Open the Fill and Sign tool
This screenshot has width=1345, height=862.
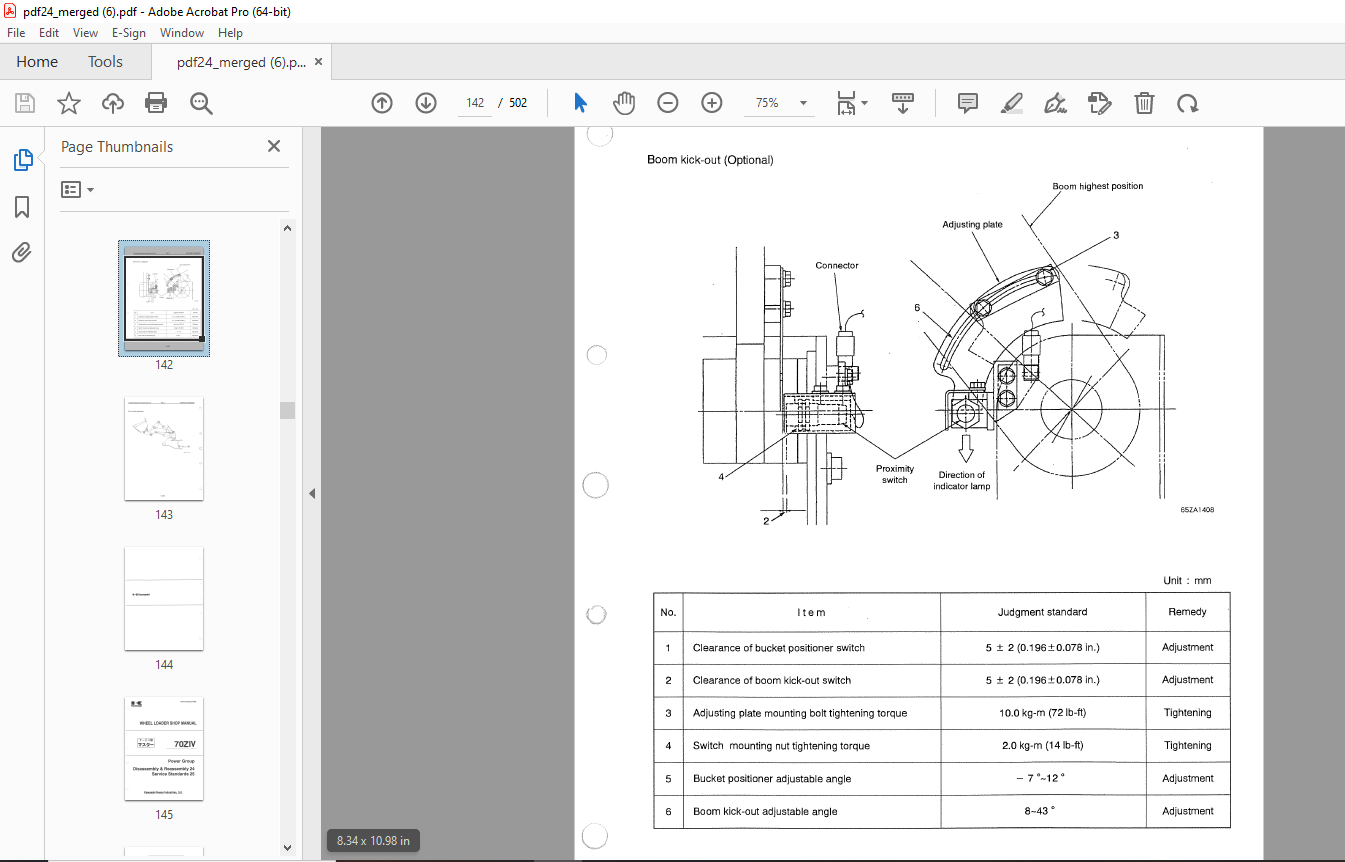coord(1055,103)
